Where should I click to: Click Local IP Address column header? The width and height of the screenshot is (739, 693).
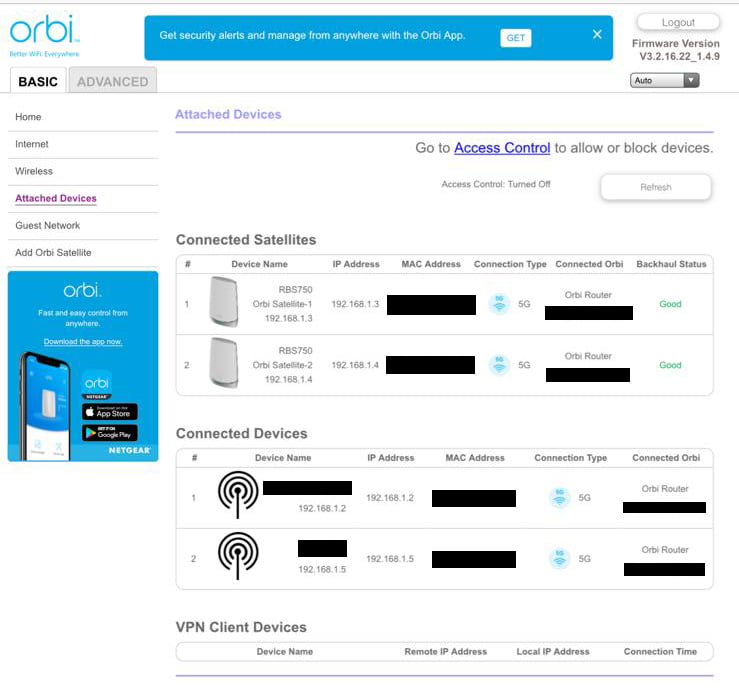click(553, 652)
